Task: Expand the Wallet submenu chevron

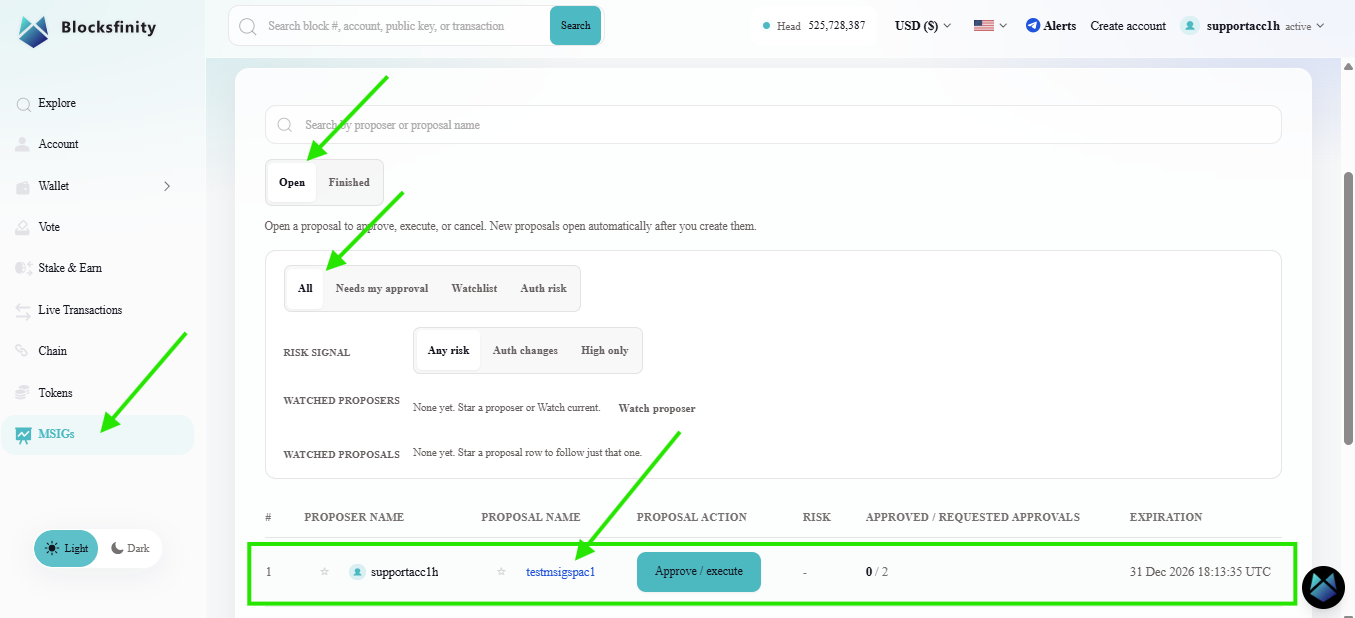Action: coord(167,186)
